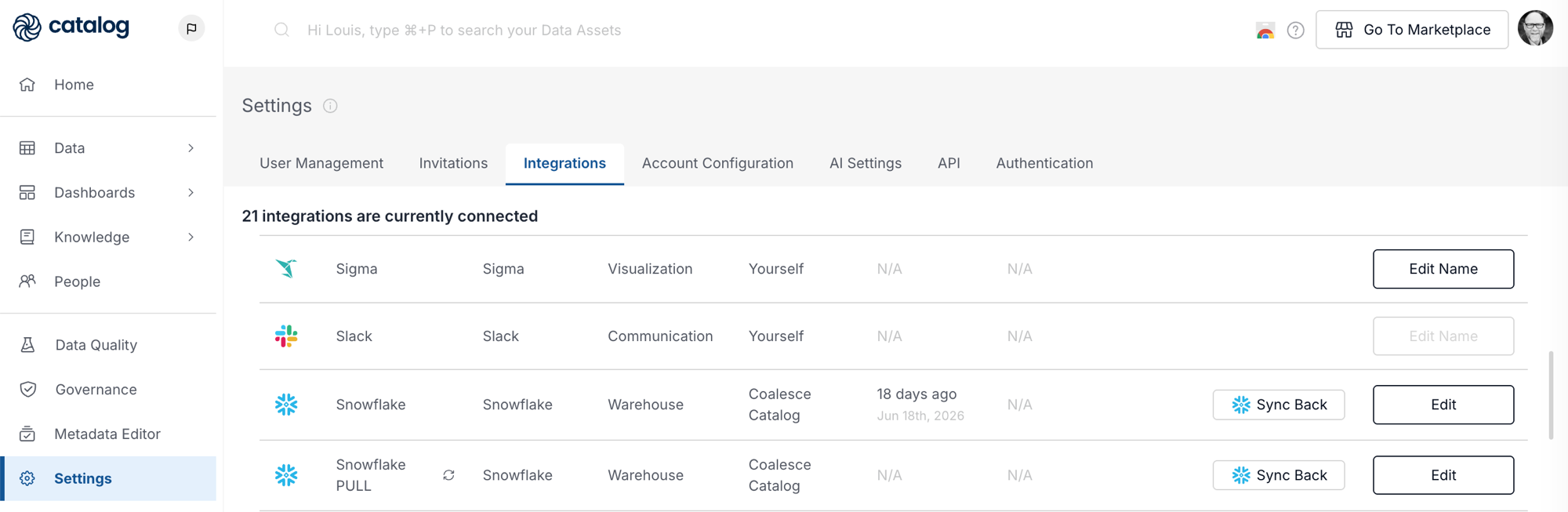Image resolution: width=1568 pixels, height=512 pixels.
Task: Click the Settings info icon
Action: pos(330,106)
